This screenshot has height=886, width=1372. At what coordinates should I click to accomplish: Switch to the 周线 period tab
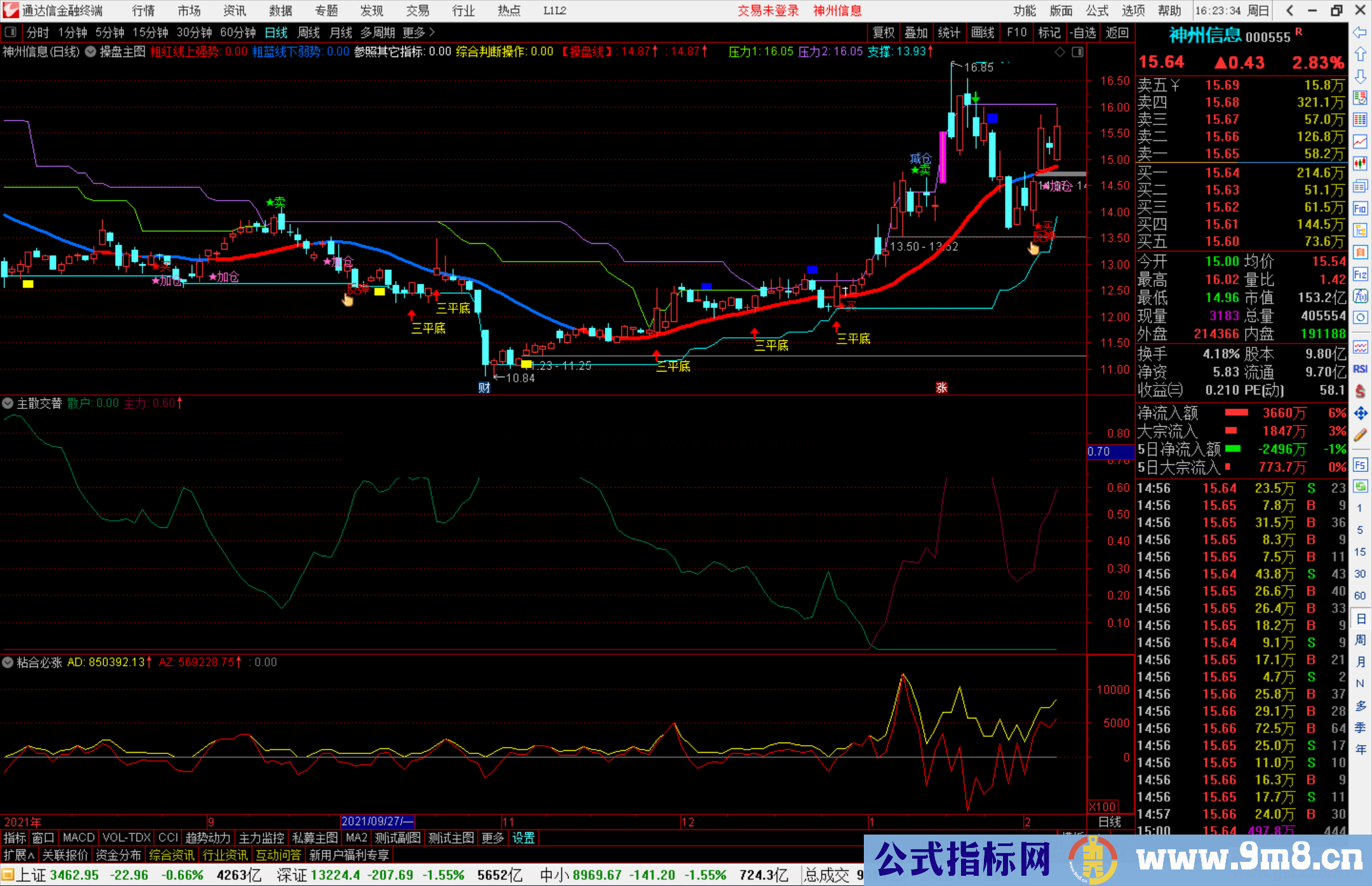[309, 32]
